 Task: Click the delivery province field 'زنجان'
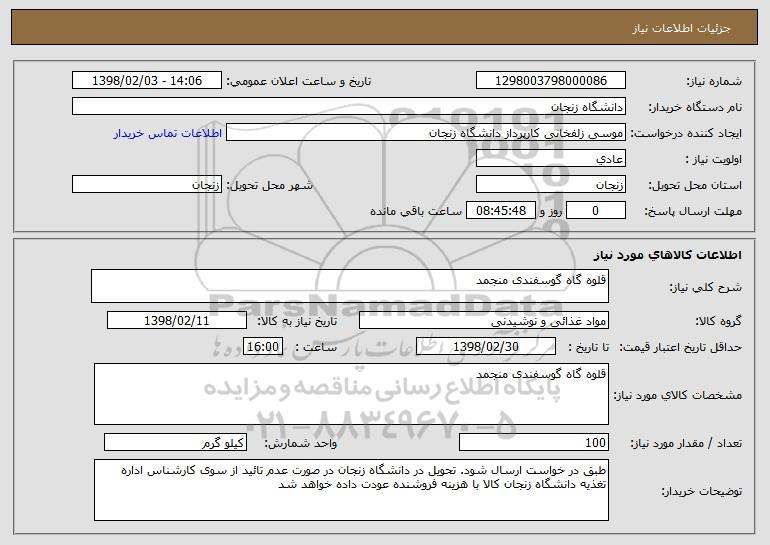(x=550, y=185)
